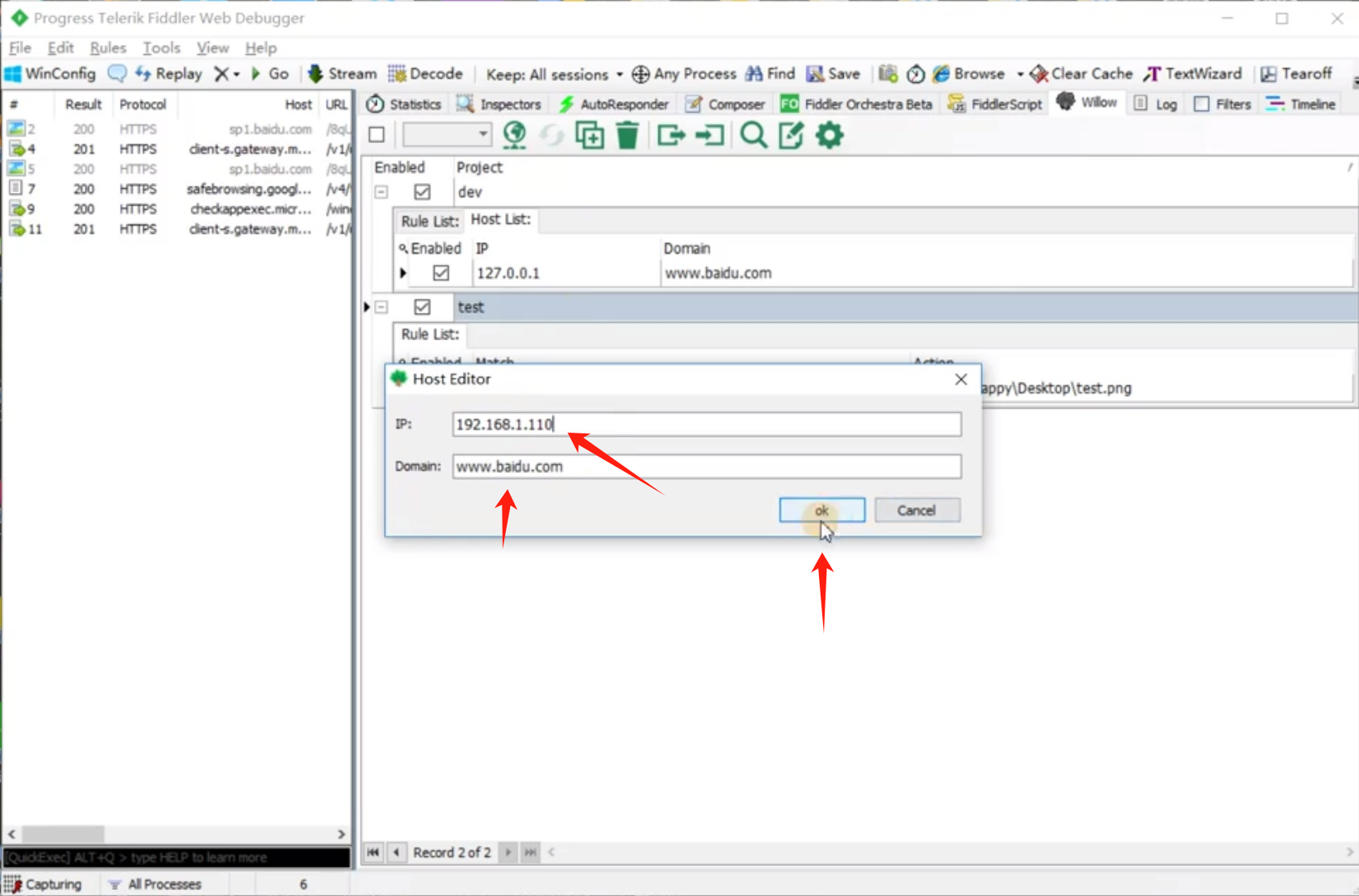Click the Domain input field
Viewport: 1359px width, 896px height.
click(x=706, y=467)
